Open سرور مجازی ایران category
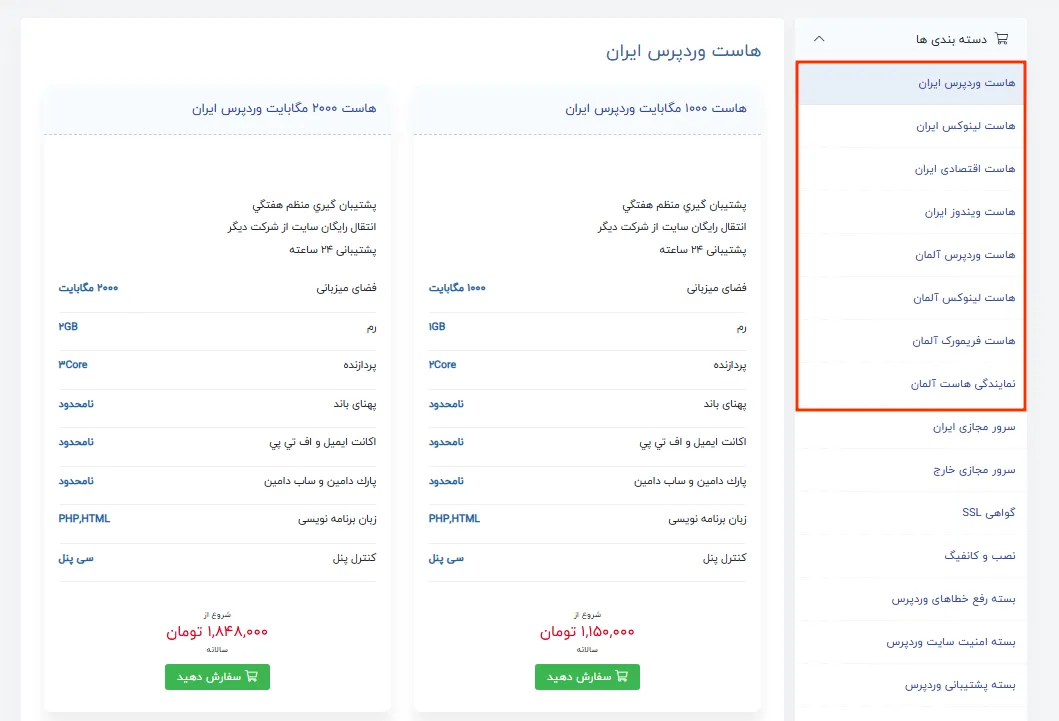Screen dimensions: 1059x721 point(911,427)
